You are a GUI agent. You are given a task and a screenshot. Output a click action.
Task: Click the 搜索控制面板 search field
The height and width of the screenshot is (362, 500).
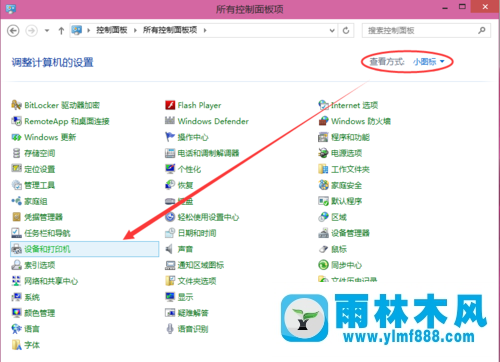(426, 31)
